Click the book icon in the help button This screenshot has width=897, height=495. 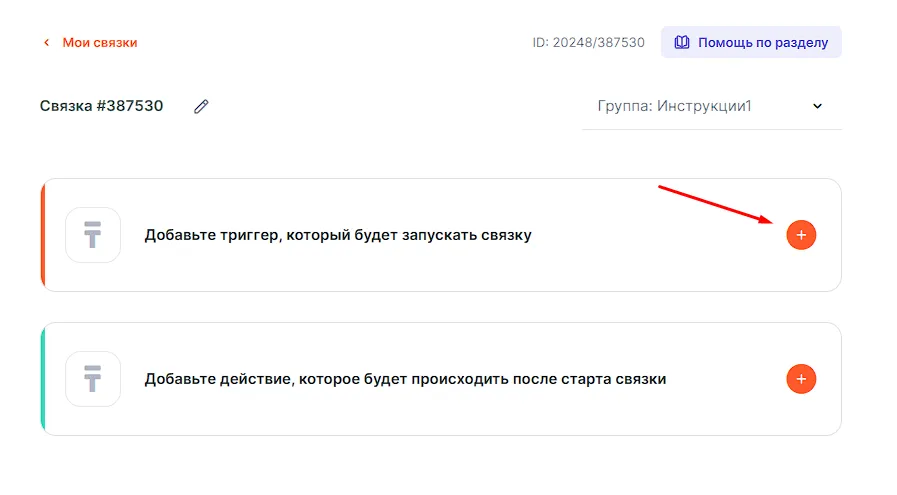coord(682,43)
